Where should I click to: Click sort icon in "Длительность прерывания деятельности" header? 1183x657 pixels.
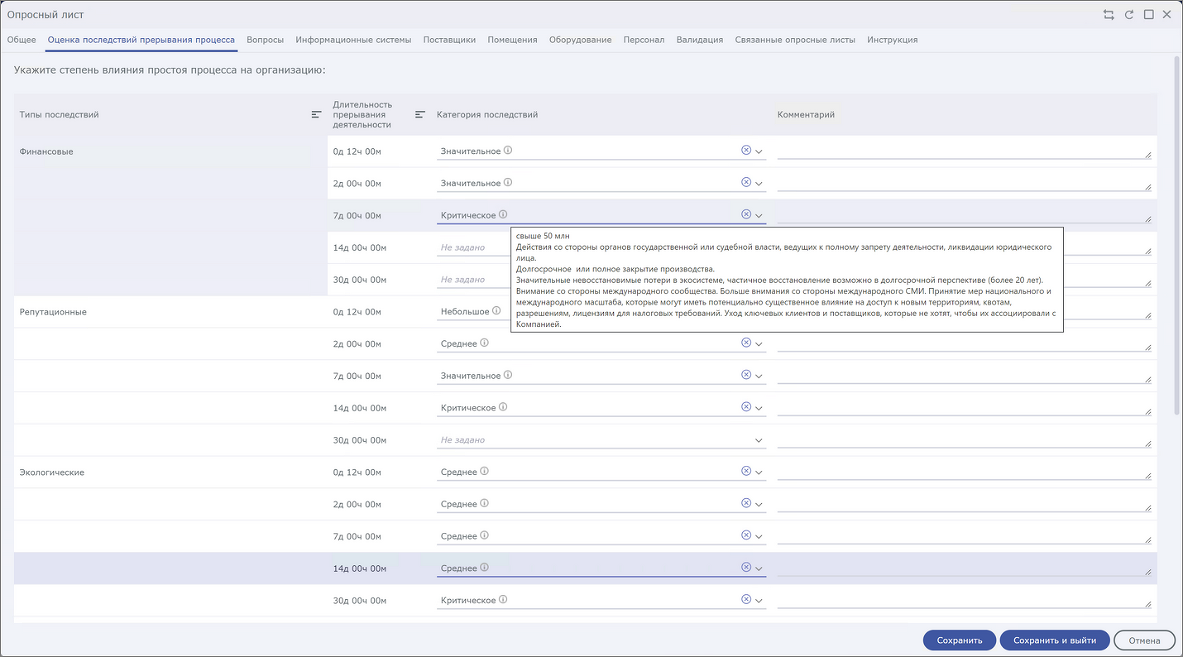click(420, 115)
